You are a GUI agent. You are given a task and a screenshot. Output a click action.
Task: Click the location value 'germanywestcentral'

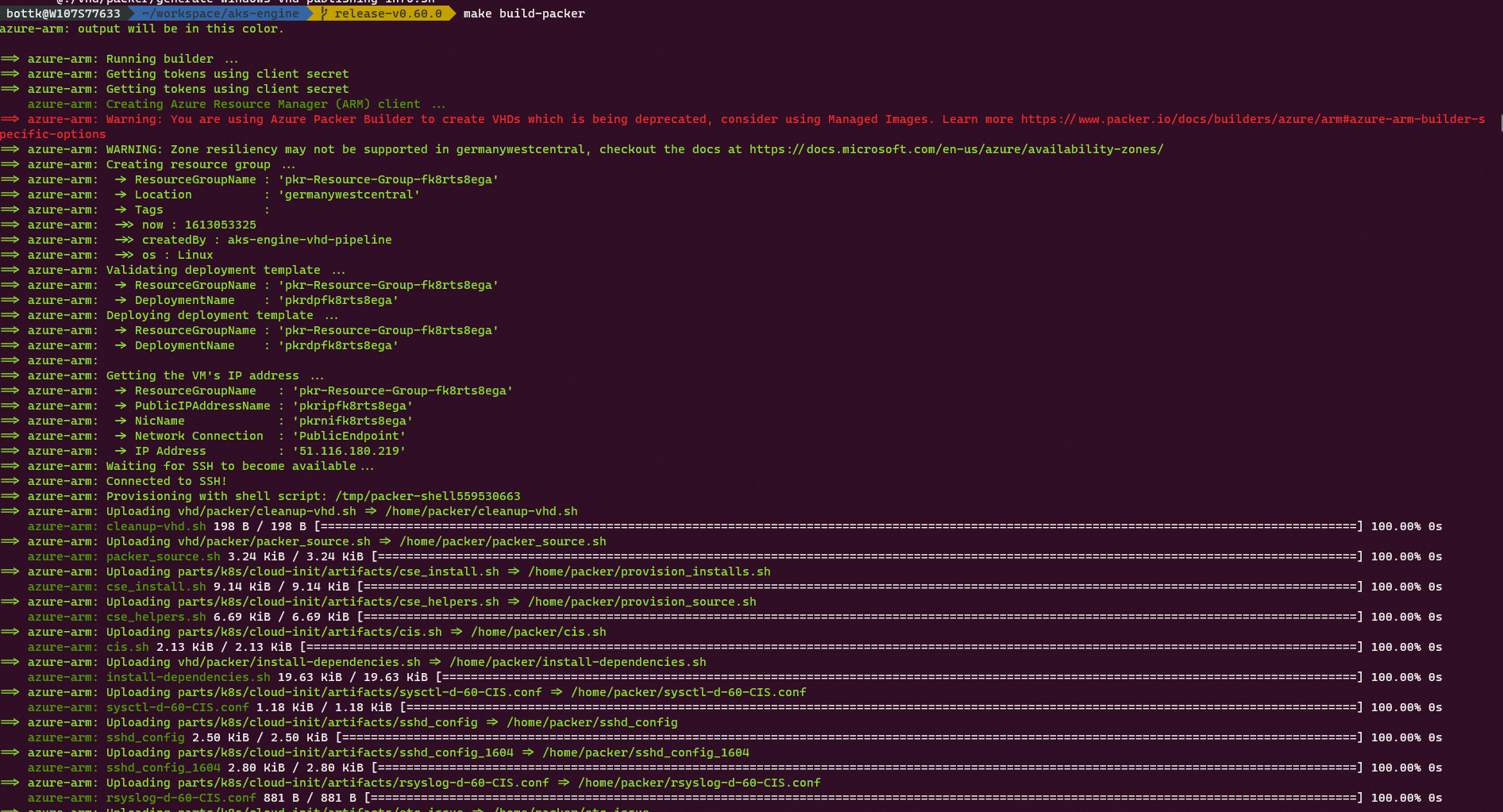(x=349, y=194)
